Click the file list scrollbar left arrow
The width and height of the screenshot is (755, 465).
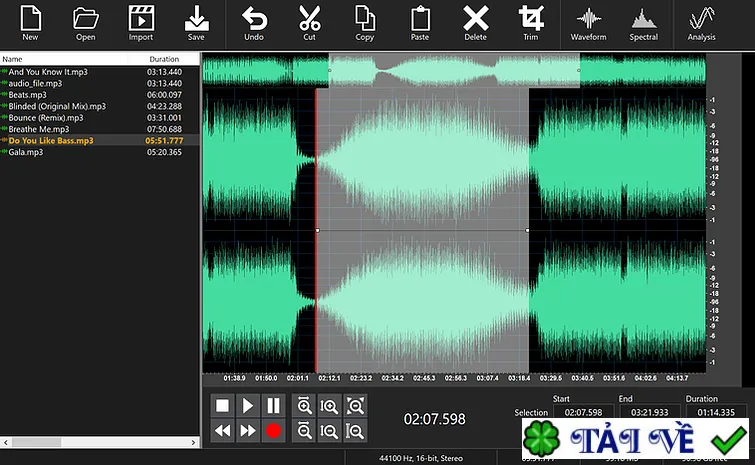[x=5, y=442]
